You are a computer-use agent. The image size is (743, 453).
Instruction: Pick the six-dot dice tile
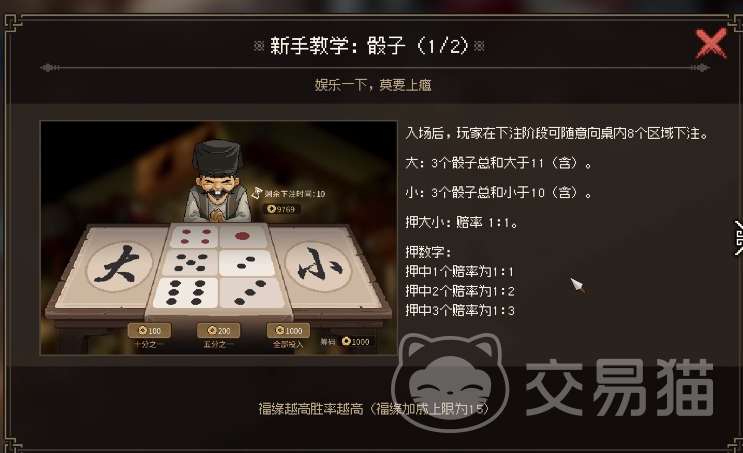click(186, 292)
